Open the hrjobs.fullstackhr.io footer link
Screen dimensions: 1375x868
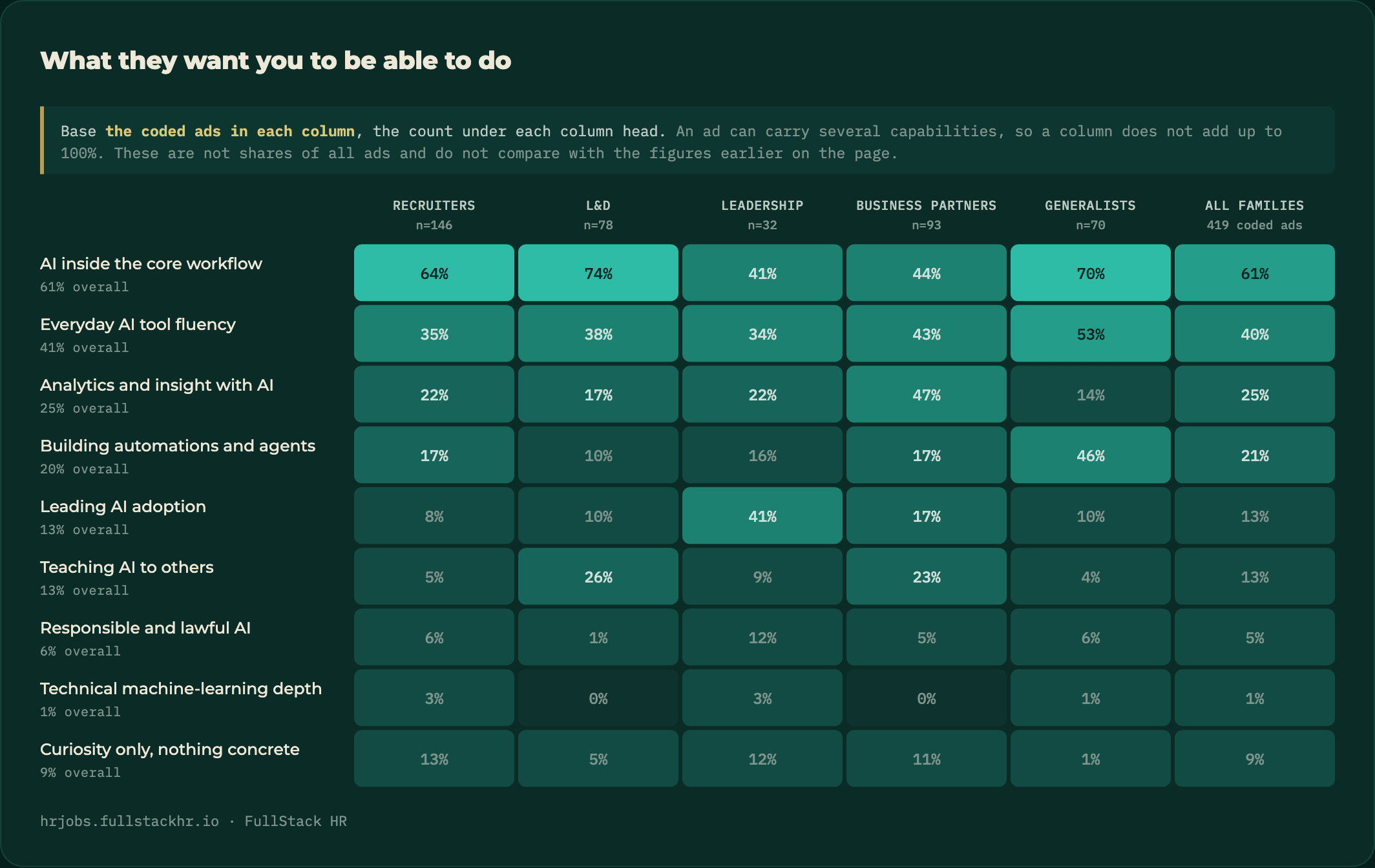click(x=129, y=821)
